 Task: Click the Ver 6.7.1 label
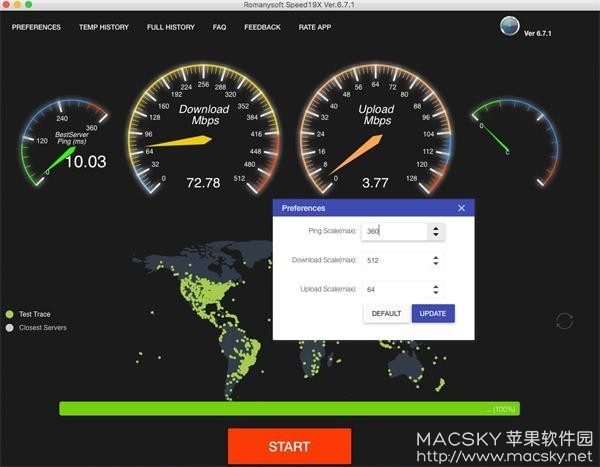coord(538,33)
